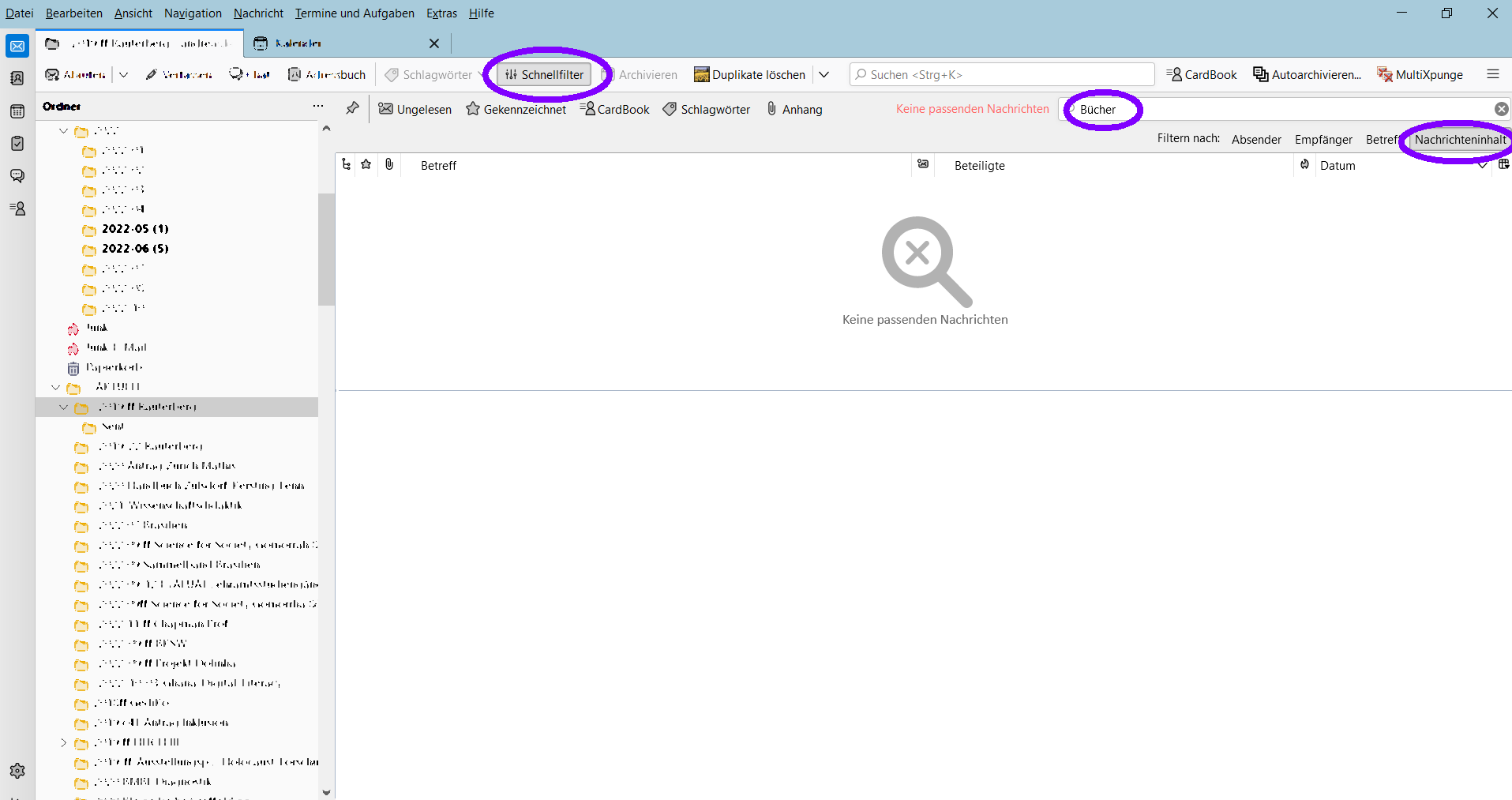Click the folder pane scroll-down arrow
The width and height of the screenshot is (1512, 800).
point(327,792)
